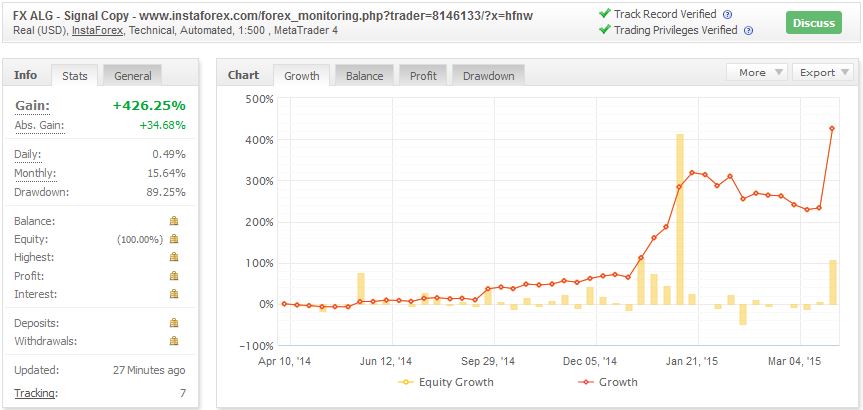The image size is (863, 410).
Task: Click the Daily label
Action: tap(28, 155)
